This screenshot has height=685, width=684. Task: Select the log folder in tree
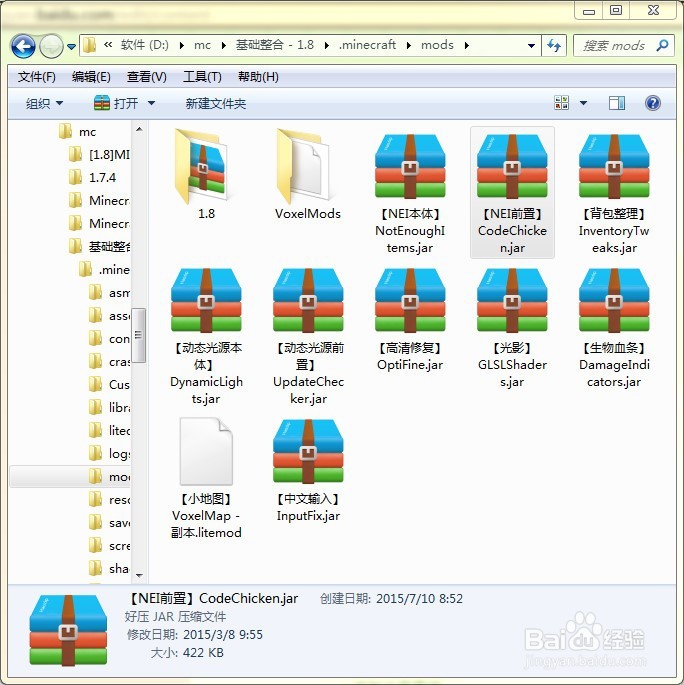click(x=109, y=453)
